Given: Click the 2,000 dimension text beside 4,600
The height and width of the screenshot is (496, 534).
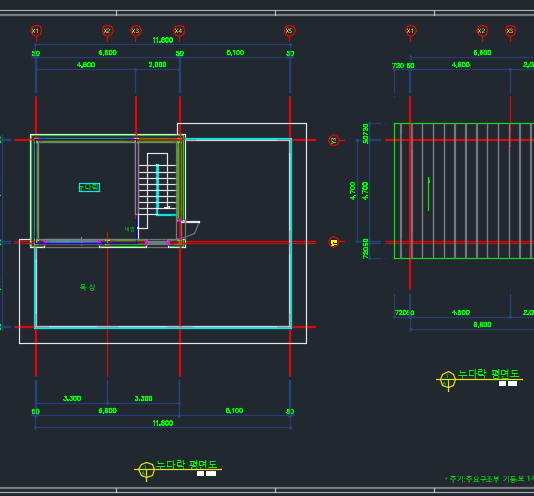Looking at the screenshot, I should click(157, 65).
